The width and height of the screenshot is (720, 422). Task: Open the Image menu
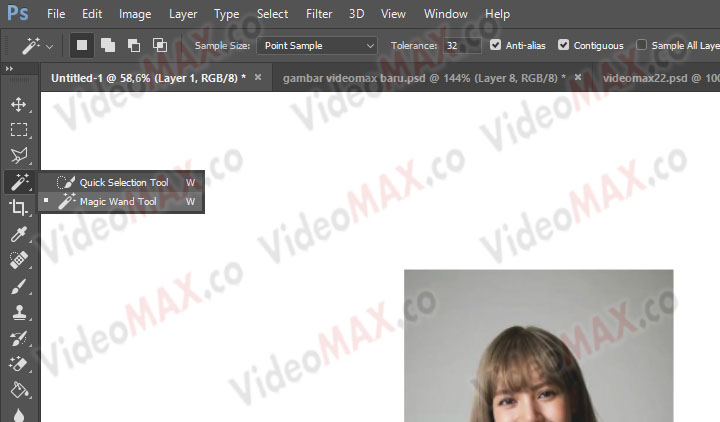pyautogui.click(x=135, y=14)
